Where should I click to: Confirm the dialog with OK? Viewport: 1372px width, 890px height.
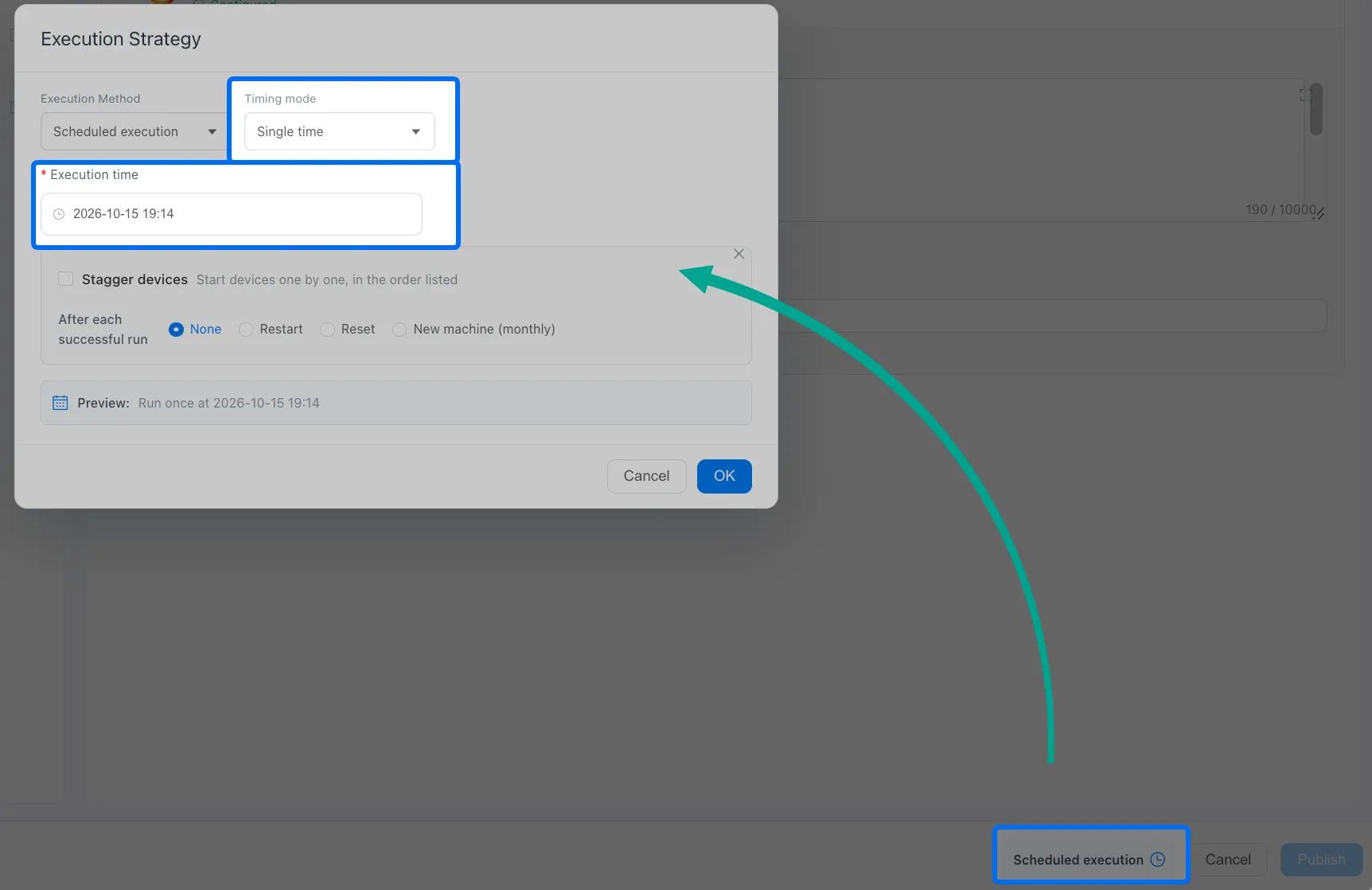[x=724, y=476]
